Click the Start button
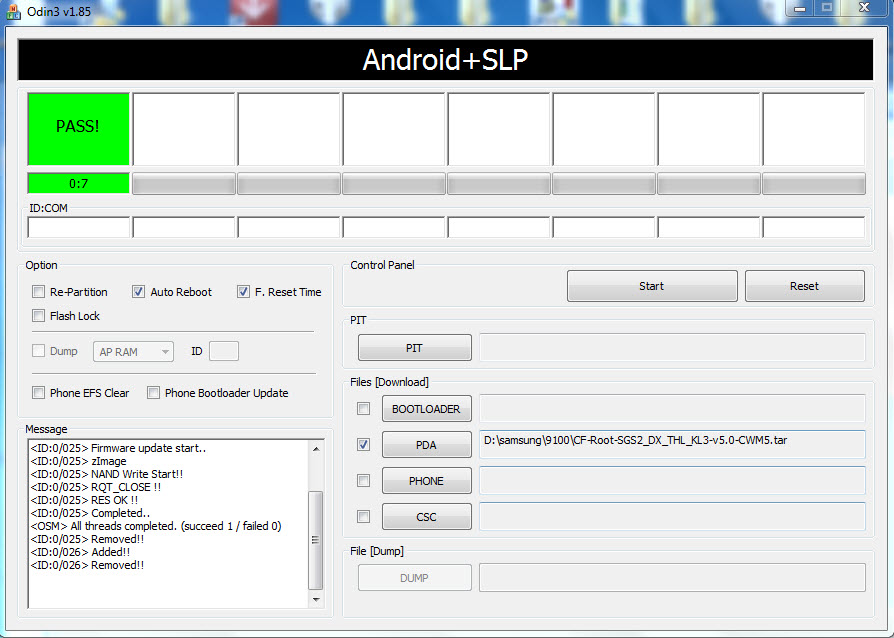 (x=652, y=286)
